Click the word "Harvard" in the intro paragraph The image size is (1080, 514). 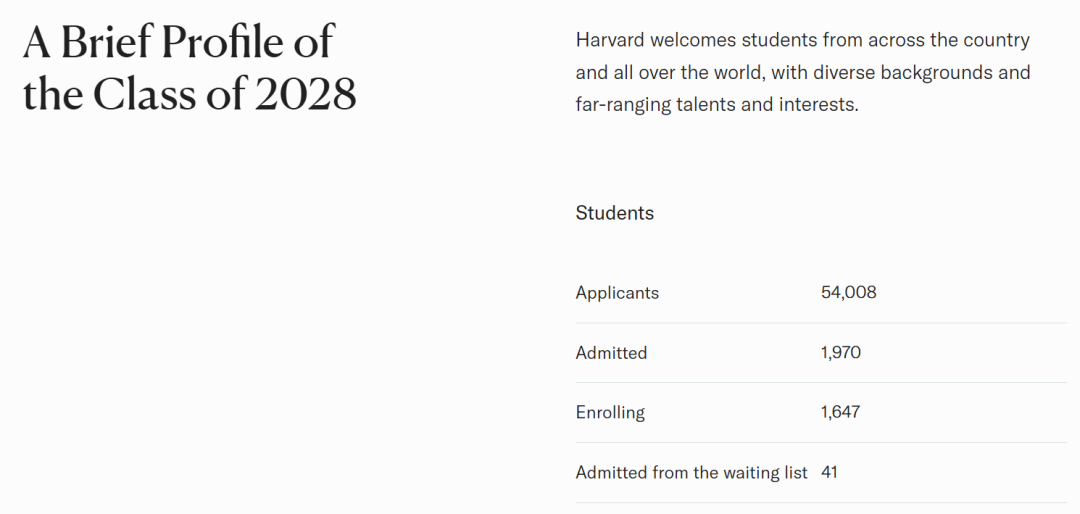point(609,41)
